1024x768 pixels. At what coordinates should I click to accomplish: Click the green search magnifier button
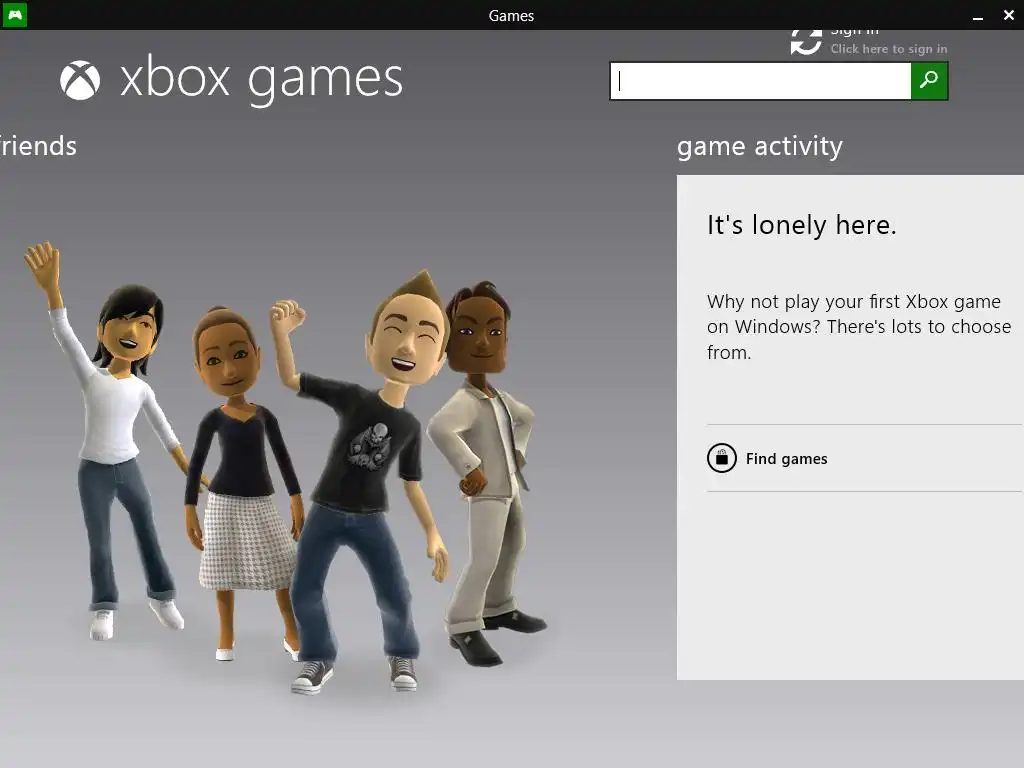point(929,81)
